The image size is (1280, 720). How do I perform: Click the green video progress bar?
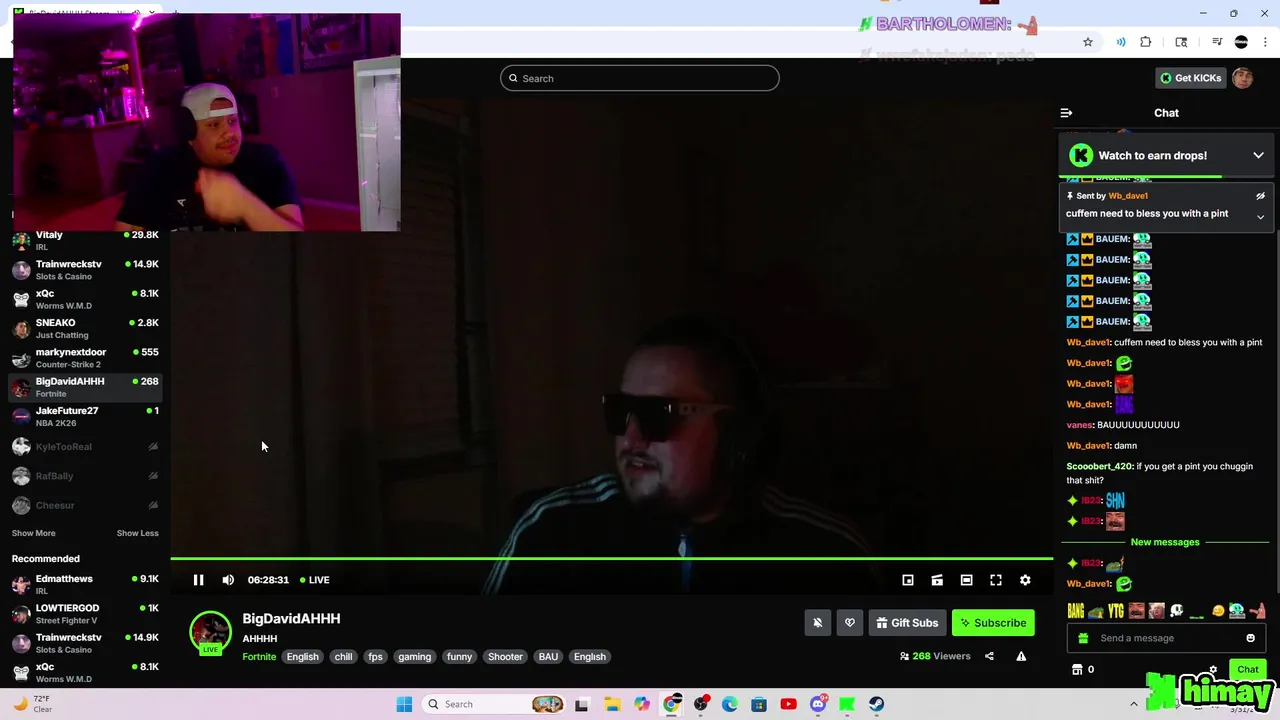611,559
